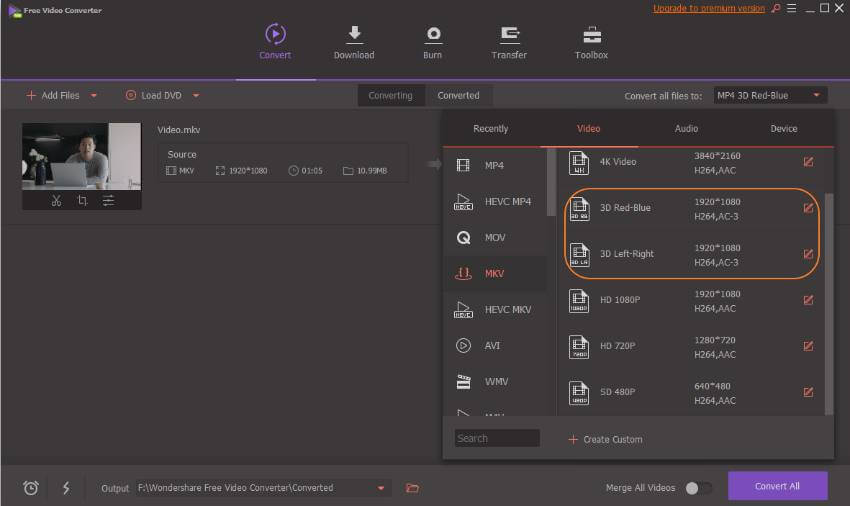Click the Video.mkv thumbnail
The height and width of the screenshot is (506, 850).
81,156
